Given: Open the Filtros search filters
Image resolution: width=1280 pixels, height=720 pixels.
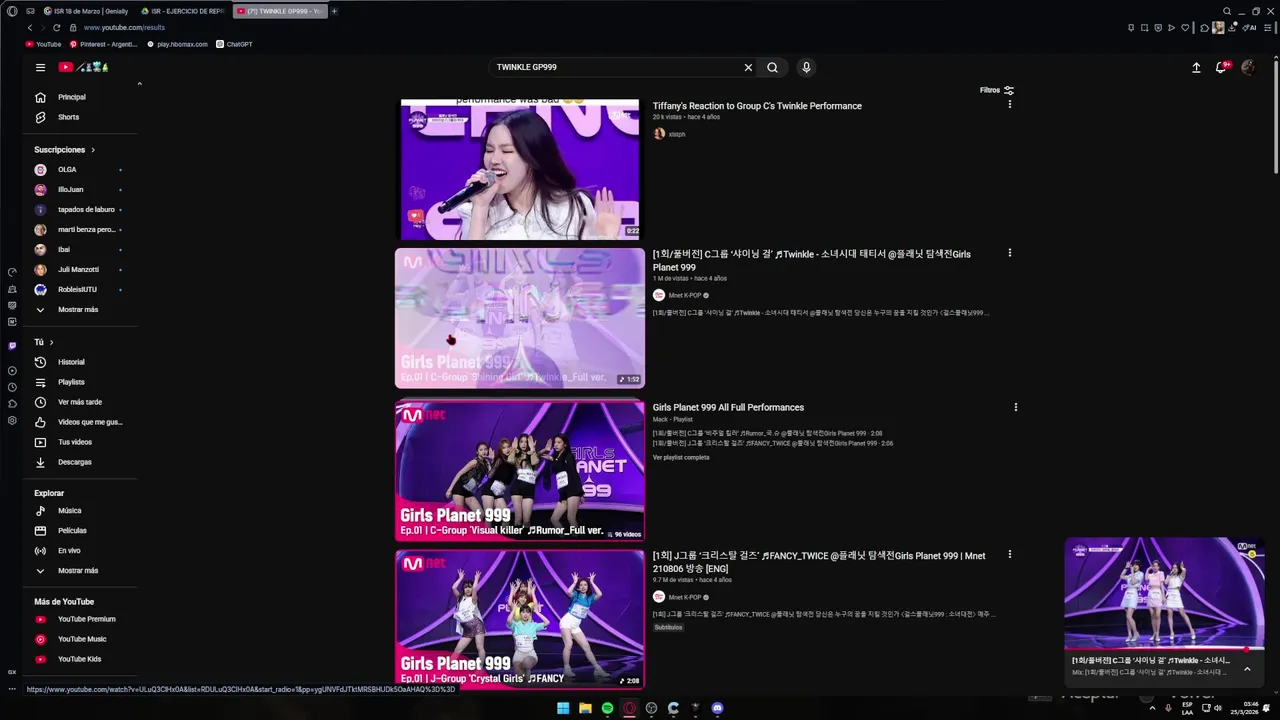Looking at the screenshot, I should click(997, 90).
